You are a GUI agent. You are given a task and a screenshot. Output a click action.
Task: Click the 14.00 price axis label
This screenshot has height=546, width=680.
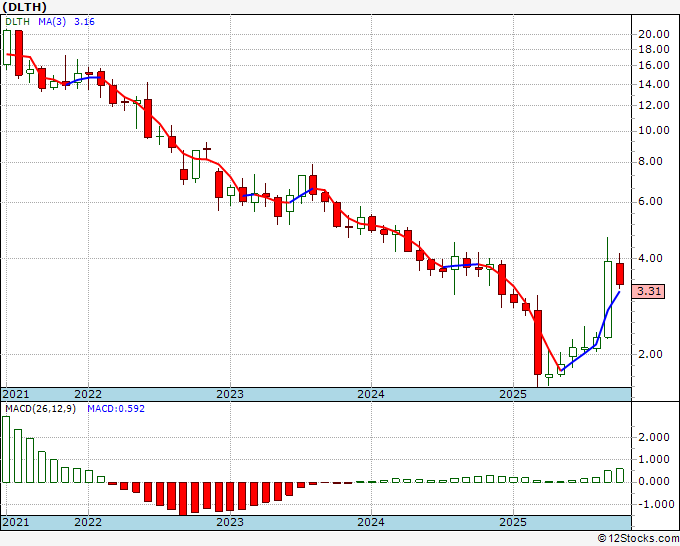click(x=653, y=84)
